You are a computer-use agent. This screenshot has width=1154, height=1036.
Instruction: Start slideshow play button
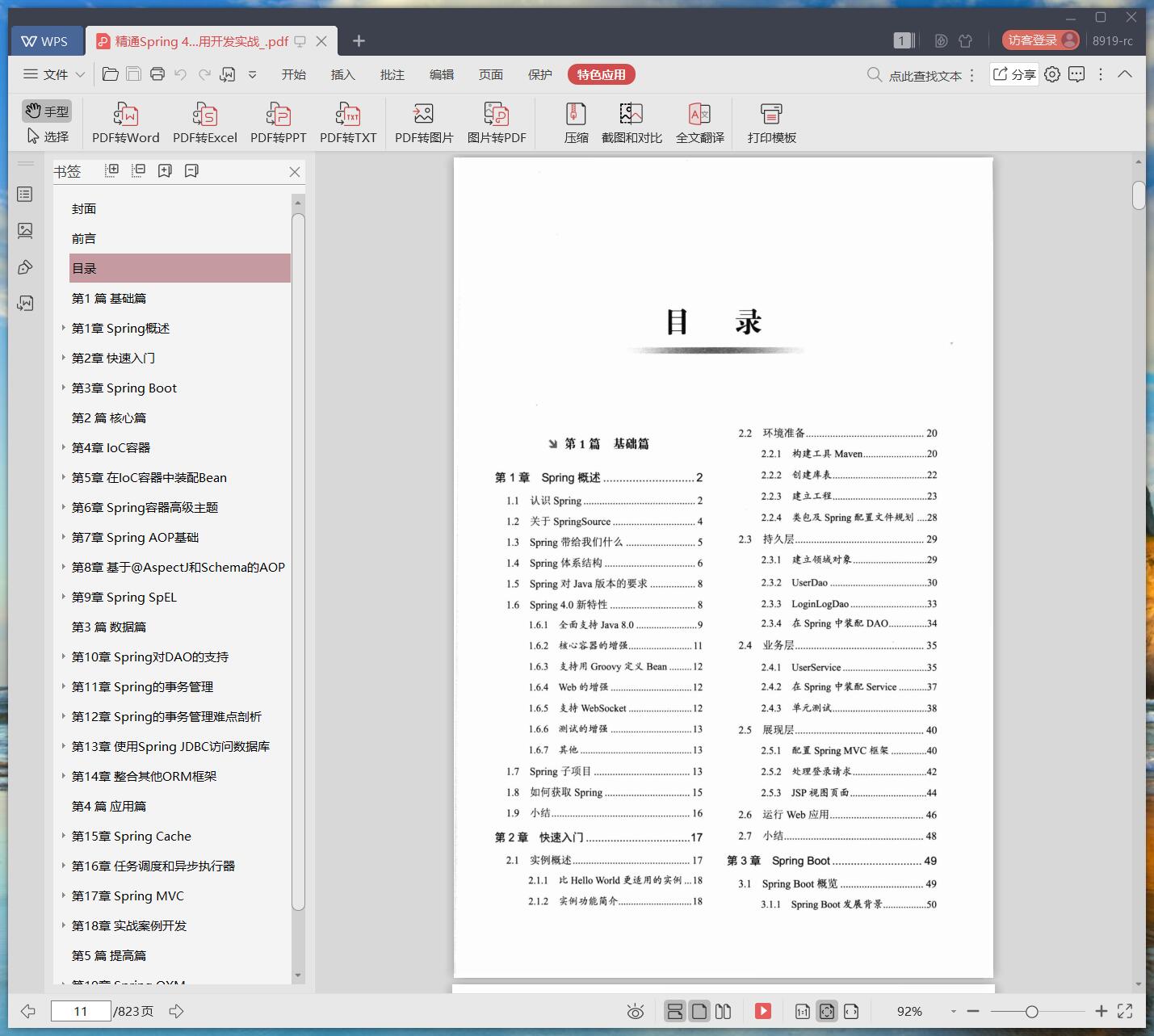click(x=763, y=1011)
